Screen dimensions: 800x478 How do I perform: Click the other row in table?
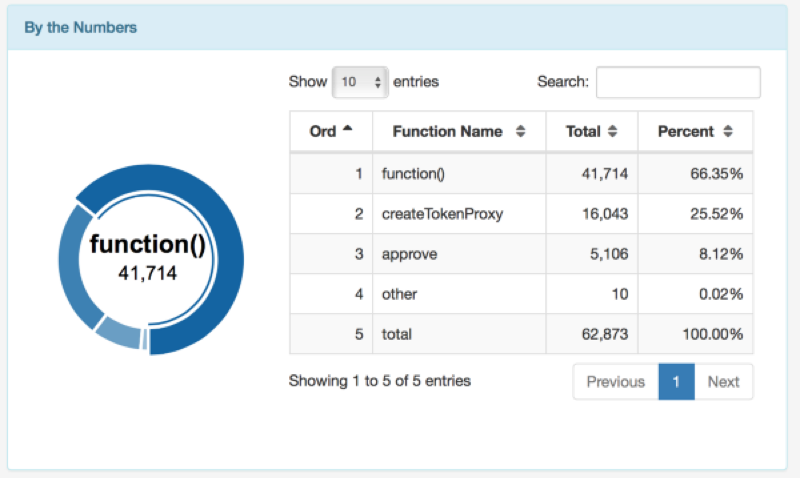[521, 294]
